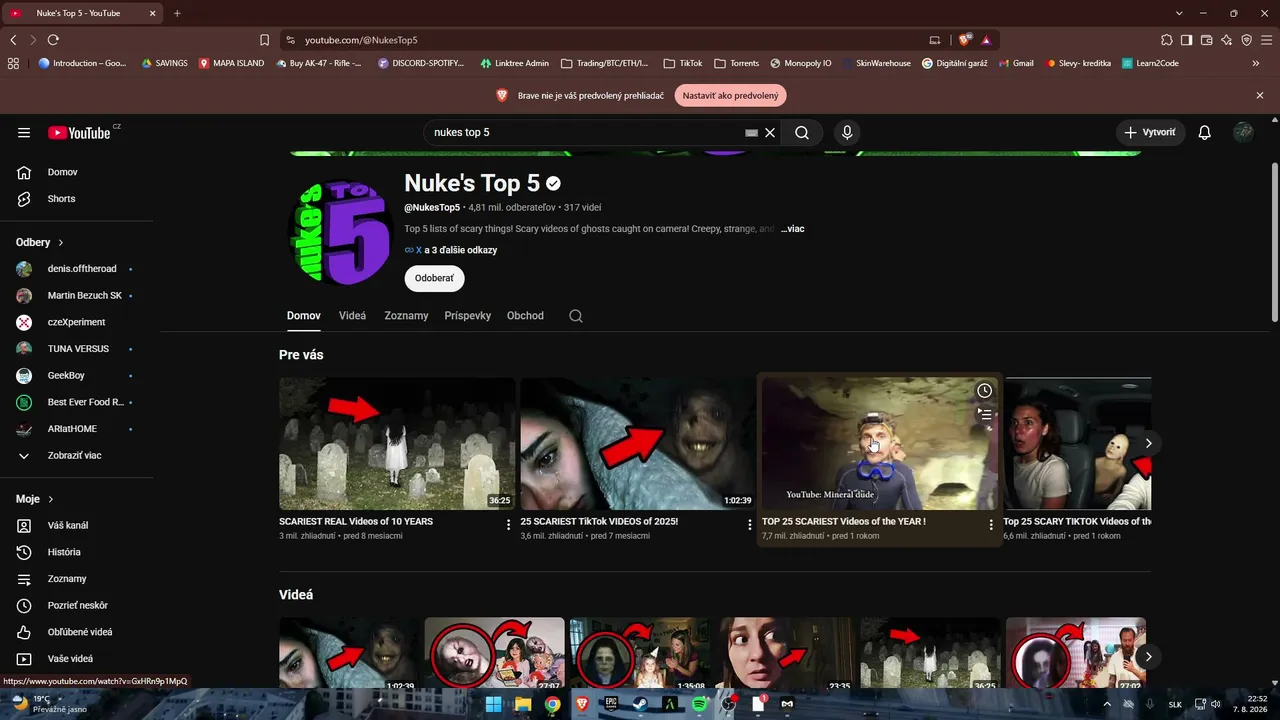
Task: Open the Brave main menu
Action: pyautogui.click(x=1267, y=40)
